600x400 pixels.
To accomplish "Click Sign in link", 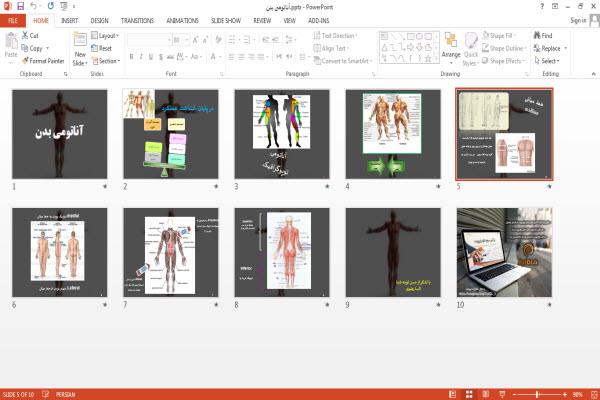I will [578, 20].
